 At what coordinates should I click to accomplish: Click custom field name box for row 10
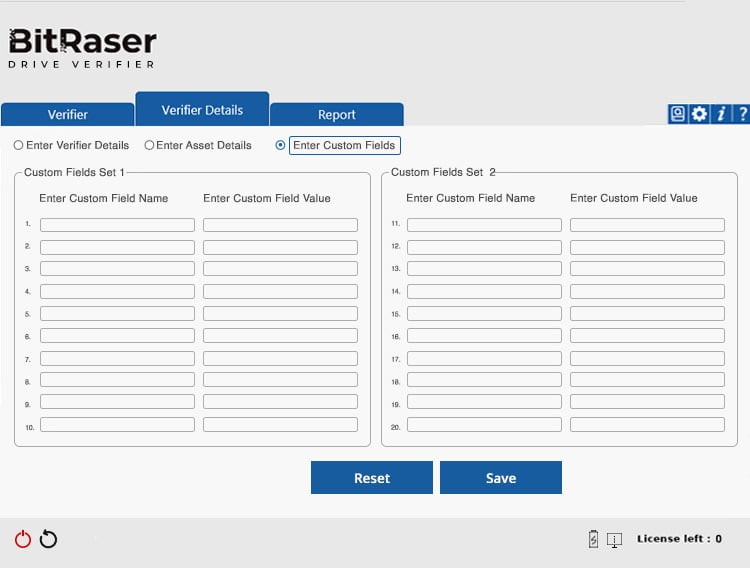click(x=117, y=424)
